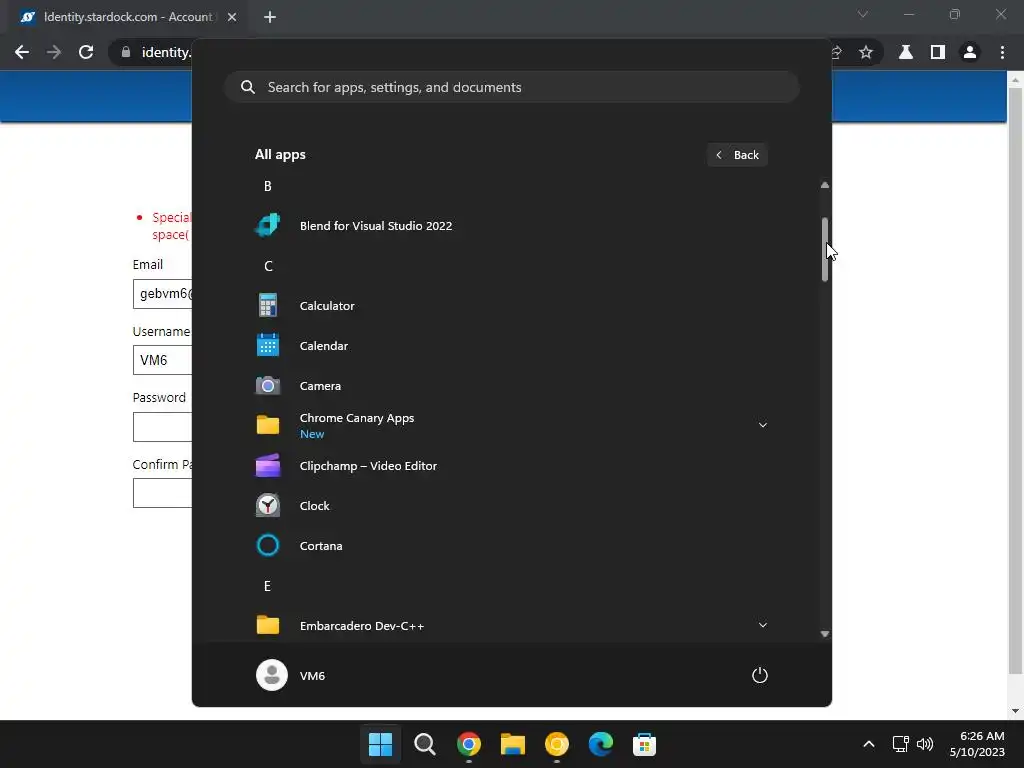Click scroll-down arrow of apps list
1024x768 pixels.
825,633
